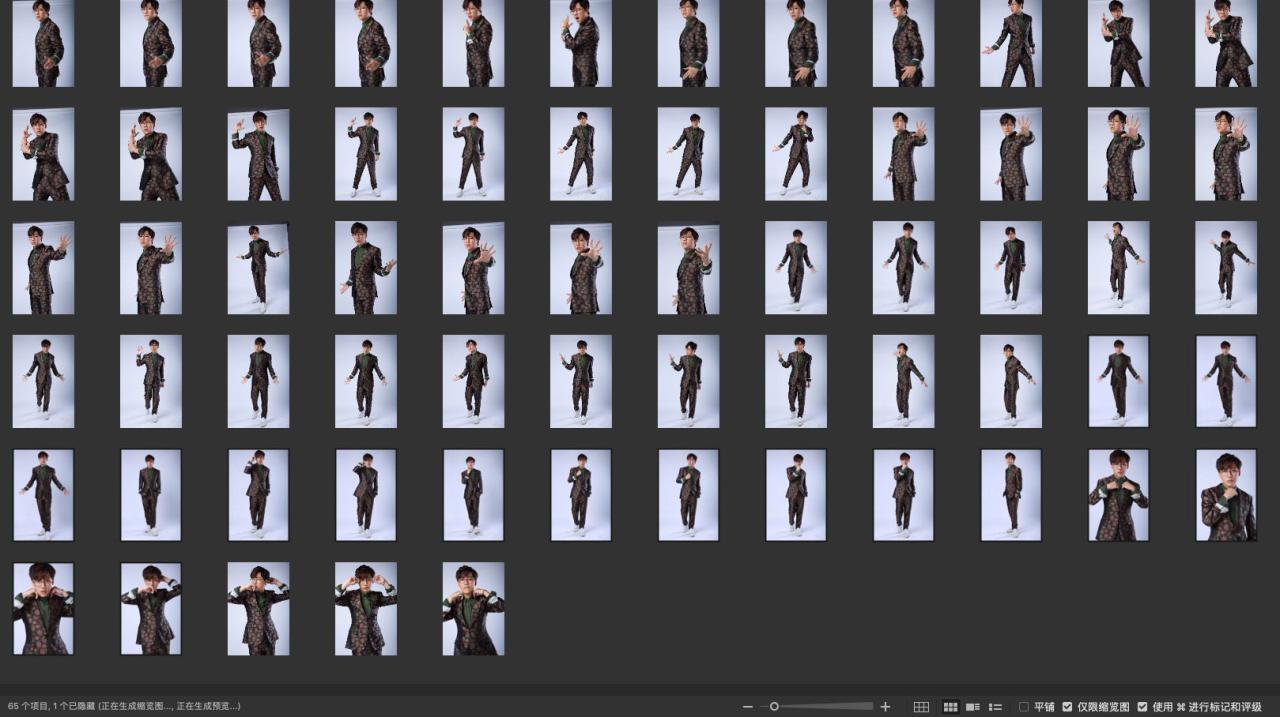Image resolution: width=1280 pixels, height=717 pixels.
Task: Select the last thumbnail in second row
Action: [1225, 154]
